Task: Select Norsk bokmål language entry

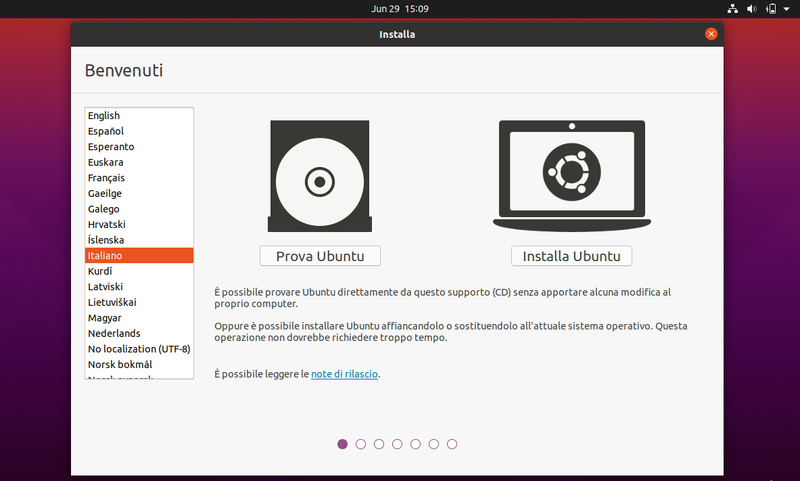Action: click(x=118, y=365)
